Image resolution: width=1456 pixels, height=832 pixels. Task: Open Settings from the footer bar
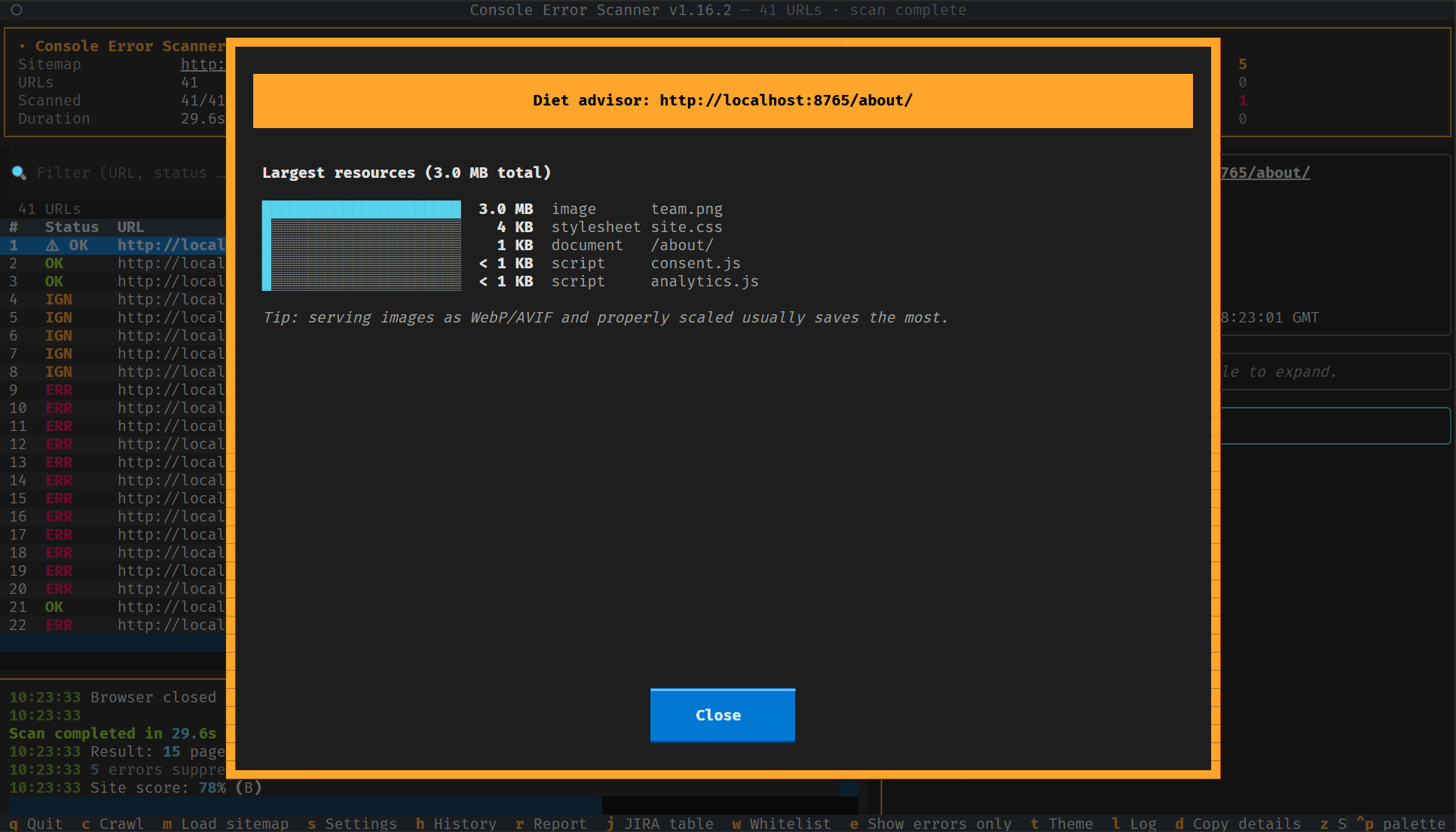pos(353,824)
